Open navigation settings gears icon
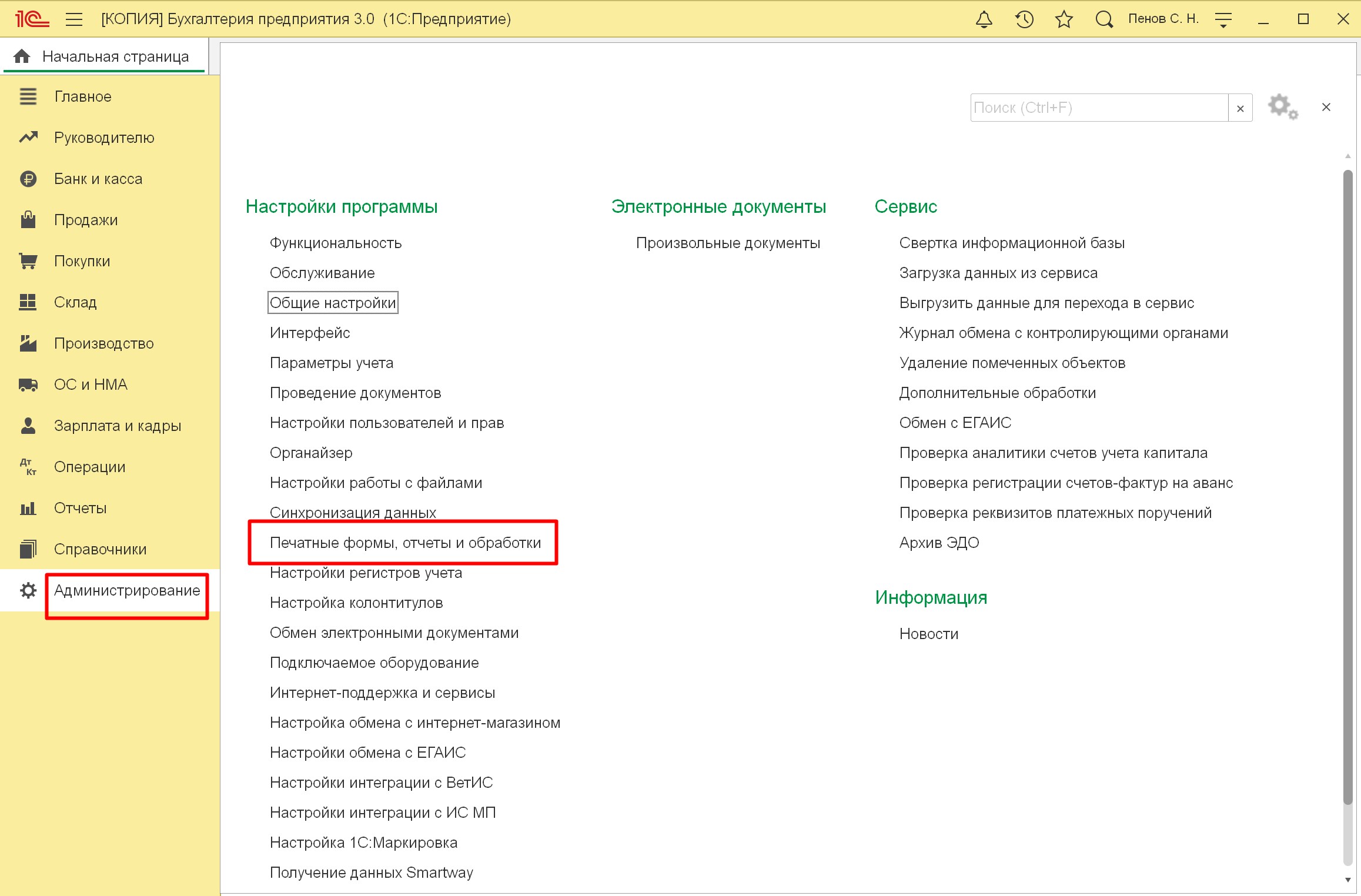The image size is (1361, 896). [x=1283, y=108]
